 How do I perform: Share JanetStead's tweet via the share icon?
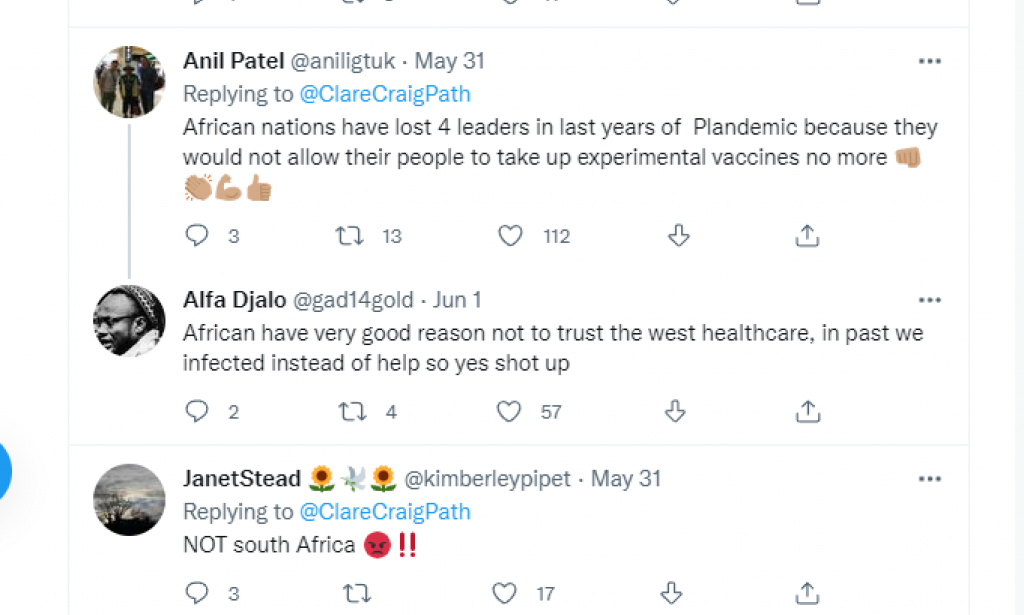[x=806, y=593]
